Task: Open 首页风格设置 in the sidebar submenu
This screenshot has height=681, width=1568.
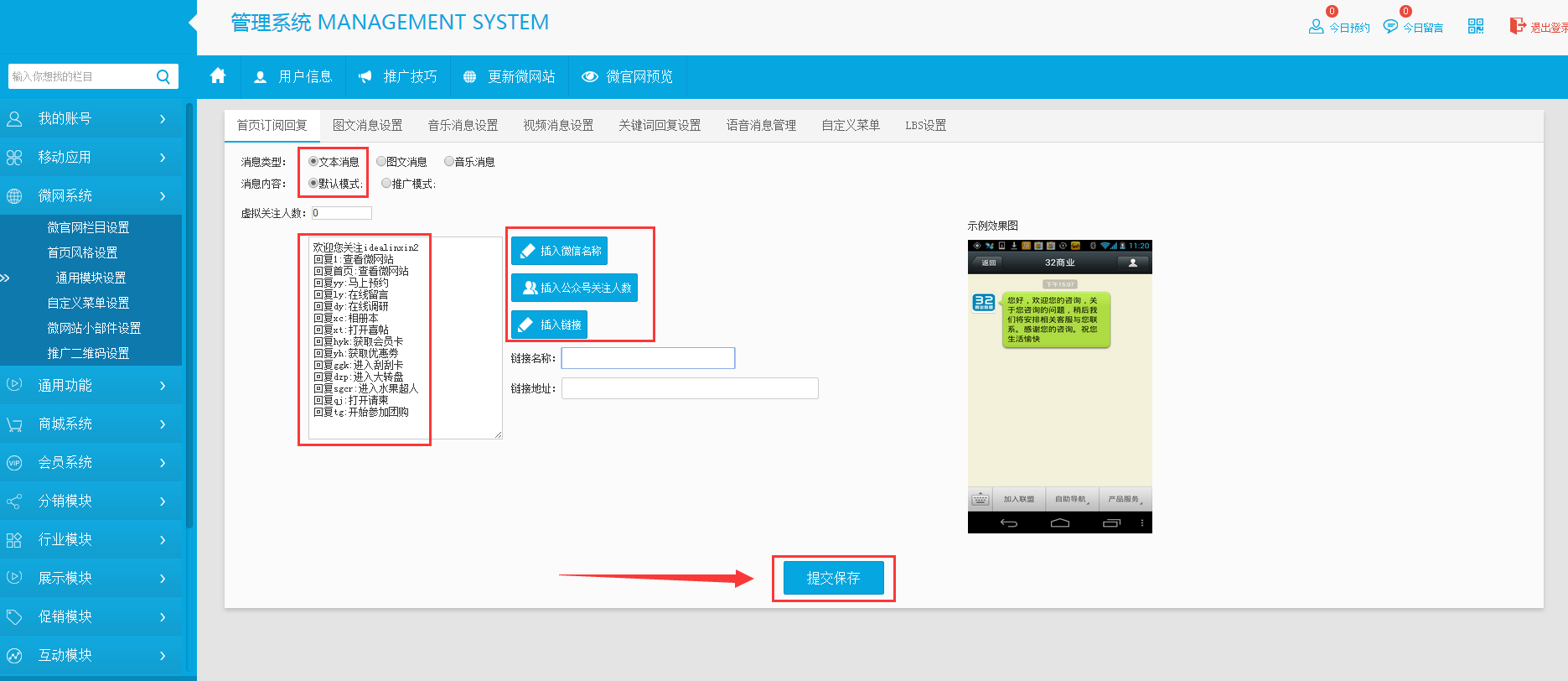Action: pos(82,252)
